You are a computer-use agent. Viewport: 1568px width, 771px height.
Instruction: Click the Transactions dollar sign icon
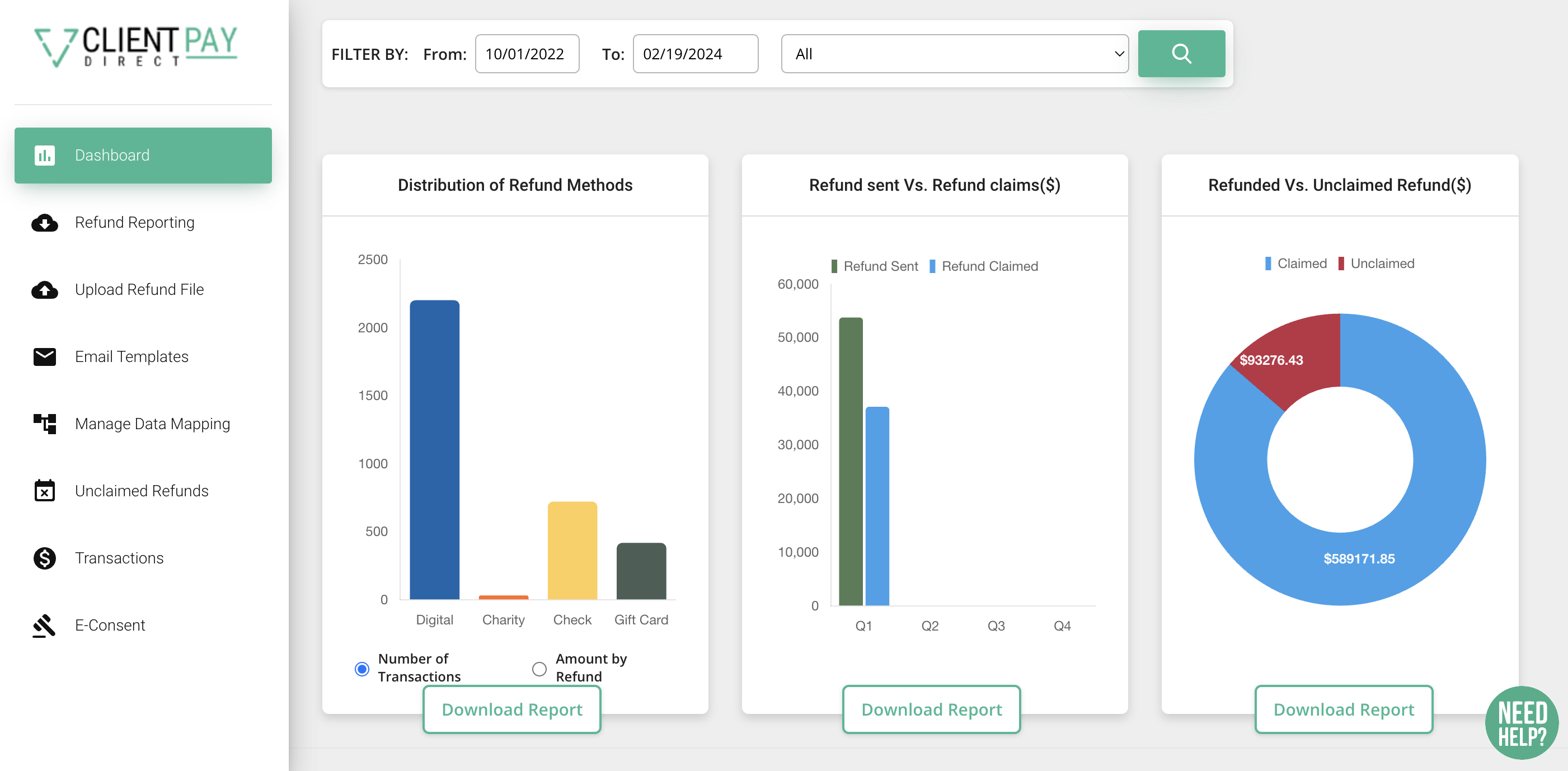44,558
